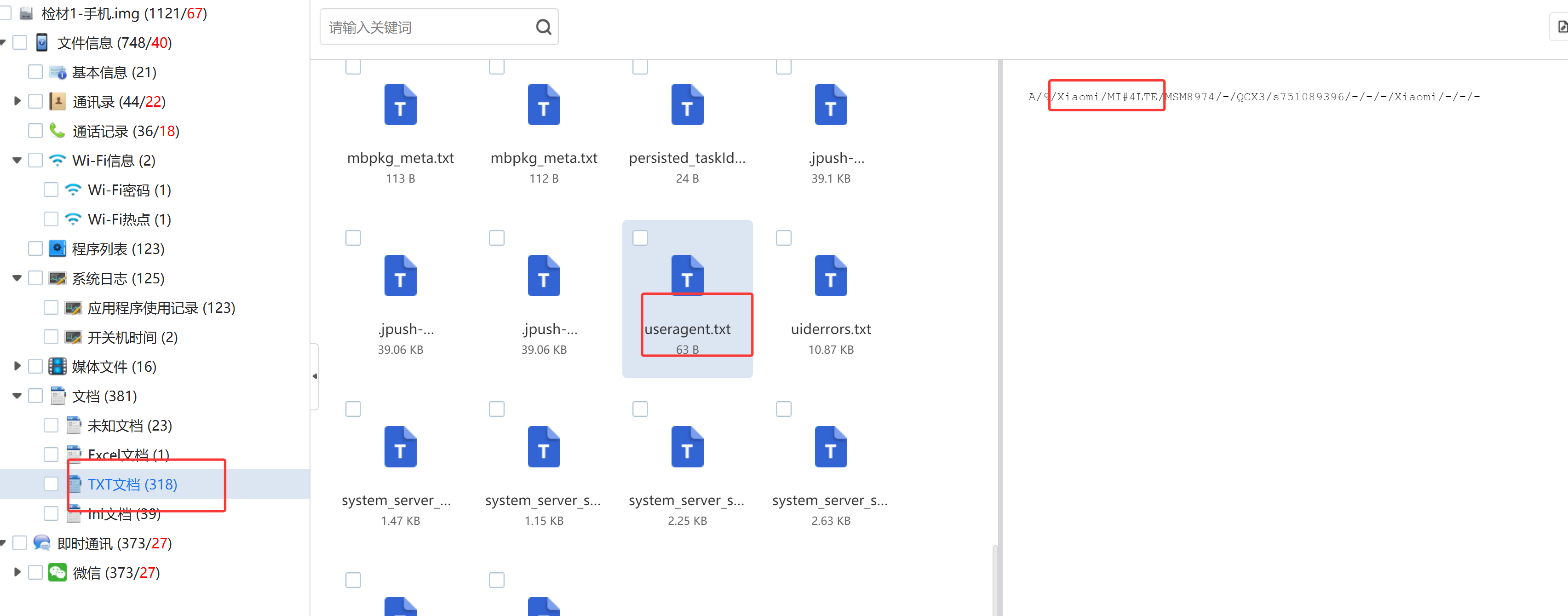This screenshot has width=1568, height=616.
Task: Open the 113 B mbpkg_meta.txt file icon
Action: 400,104
